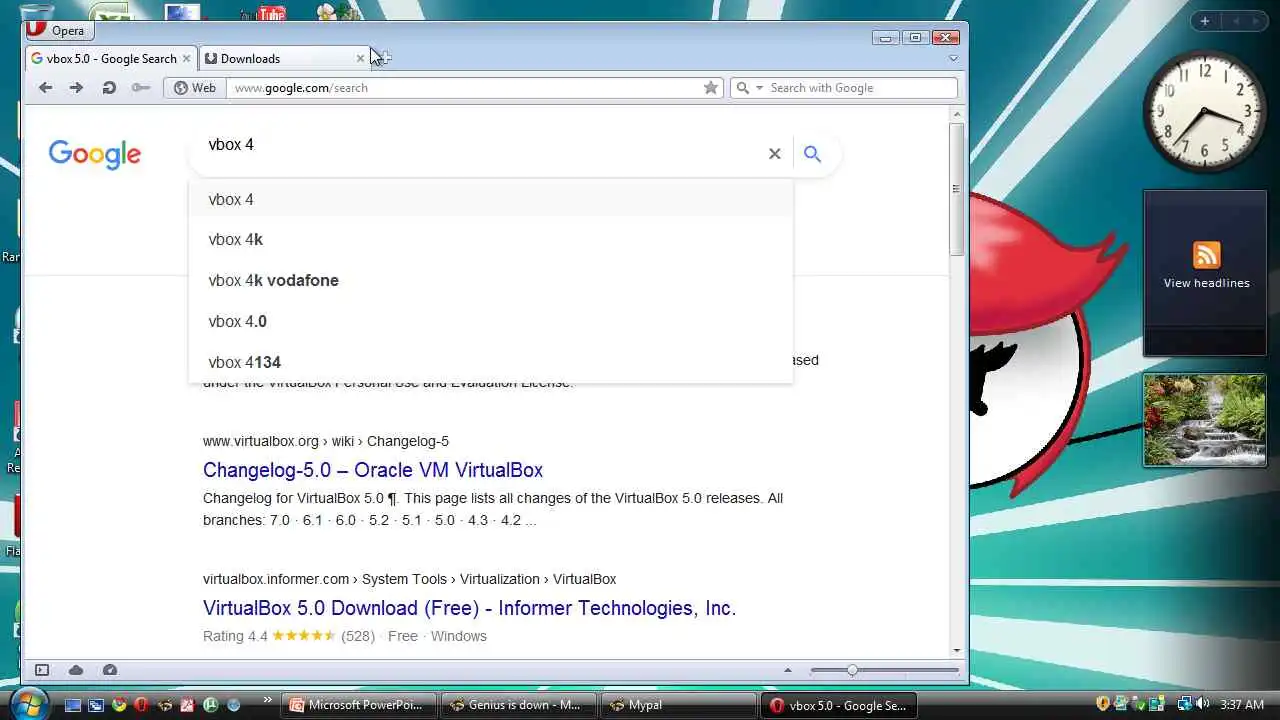Click scroll up arrow of page scrollbar
Viewport: 1280px width, 720px height.
(x=957, y=116)
